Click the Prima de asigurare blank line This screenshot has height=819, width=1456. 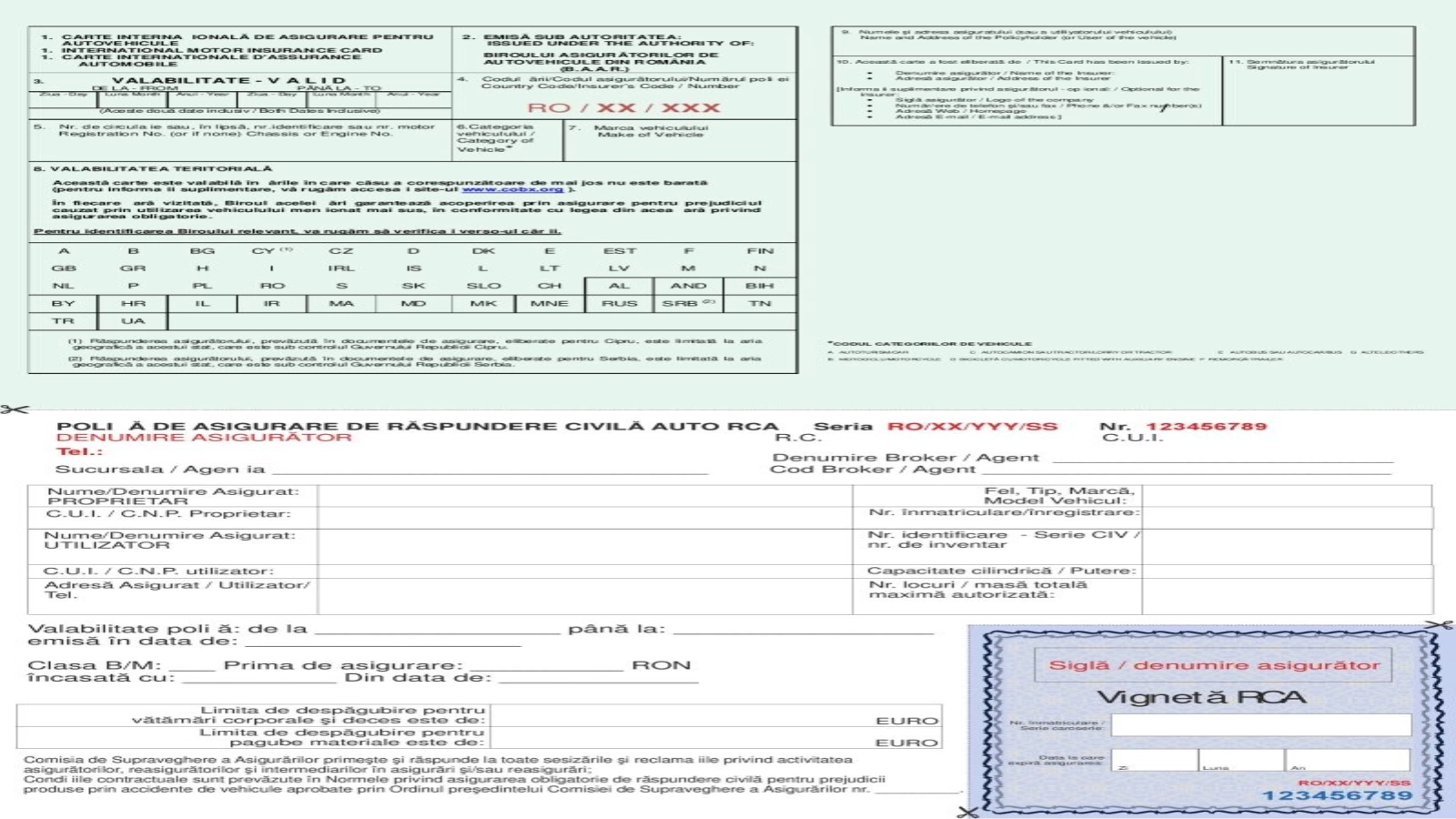tap(546, 667)
